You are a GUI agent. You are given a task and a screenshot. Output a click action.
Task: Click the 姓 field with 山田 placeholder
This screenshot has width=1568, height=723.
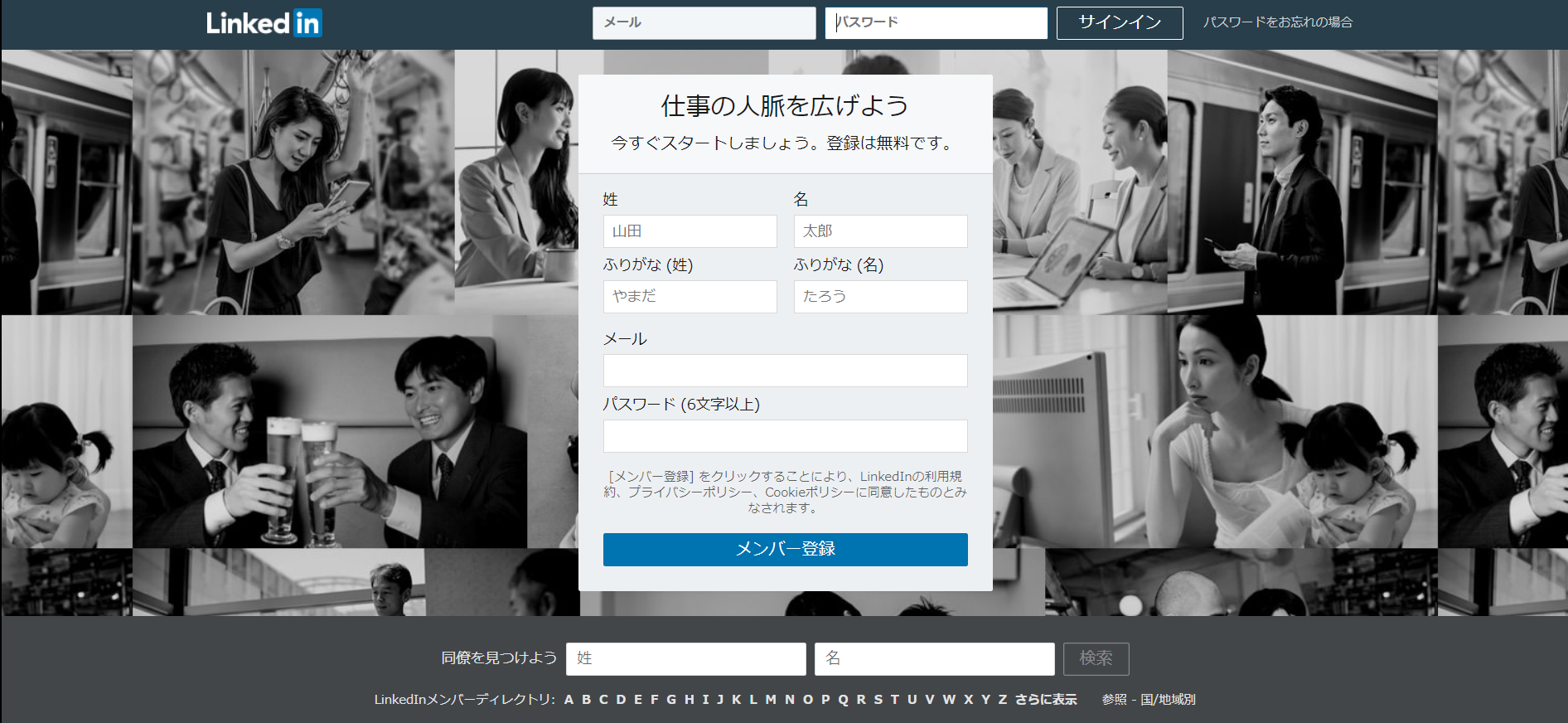(x=690, y=231)
